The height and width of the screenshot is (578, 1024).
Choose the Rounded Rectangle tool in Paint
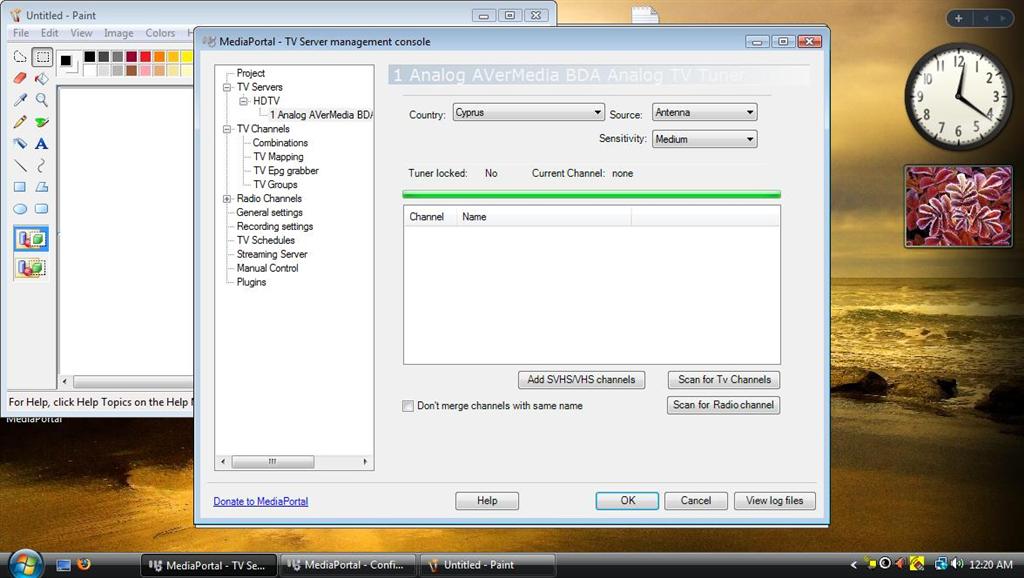coord(42,209)
